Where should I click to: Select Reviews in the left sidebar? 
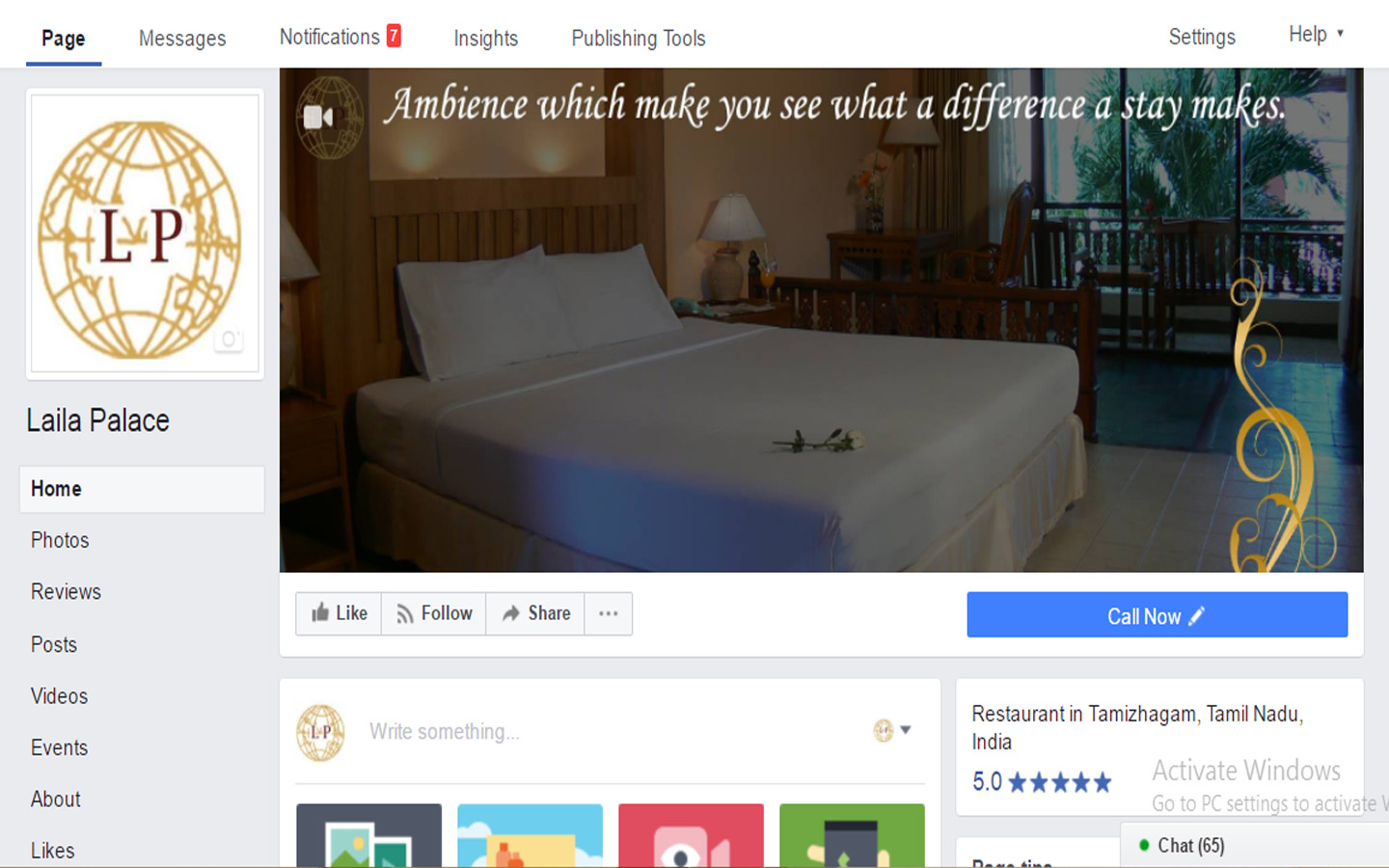pyautogui.click(x=66, y=592)
